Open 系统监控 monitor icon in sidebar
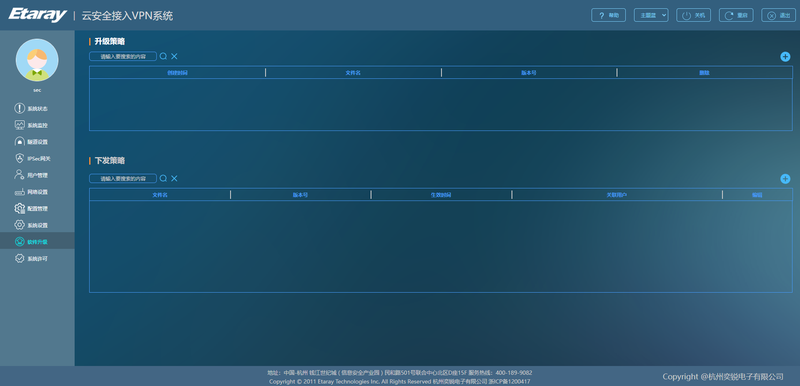This screenshot has width=800, height=386. (x=19, y=125)
